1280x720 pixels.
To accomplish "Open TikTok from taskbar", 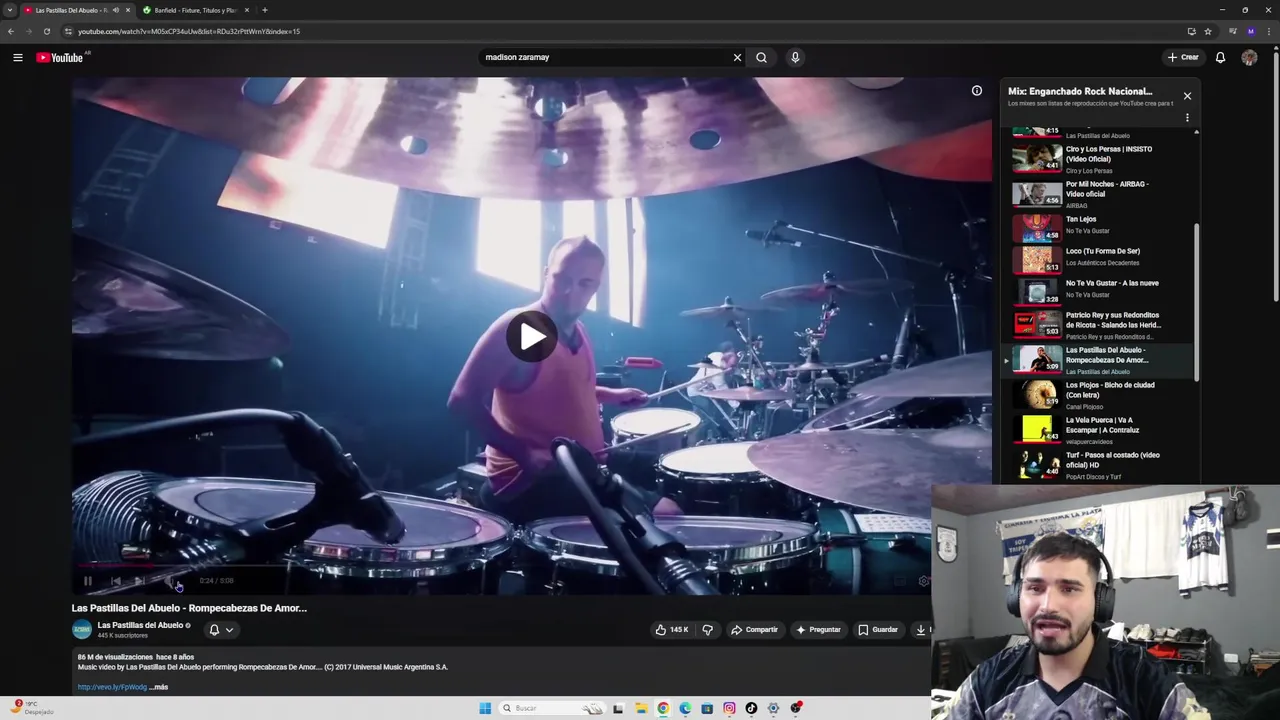I will (751, 708).
